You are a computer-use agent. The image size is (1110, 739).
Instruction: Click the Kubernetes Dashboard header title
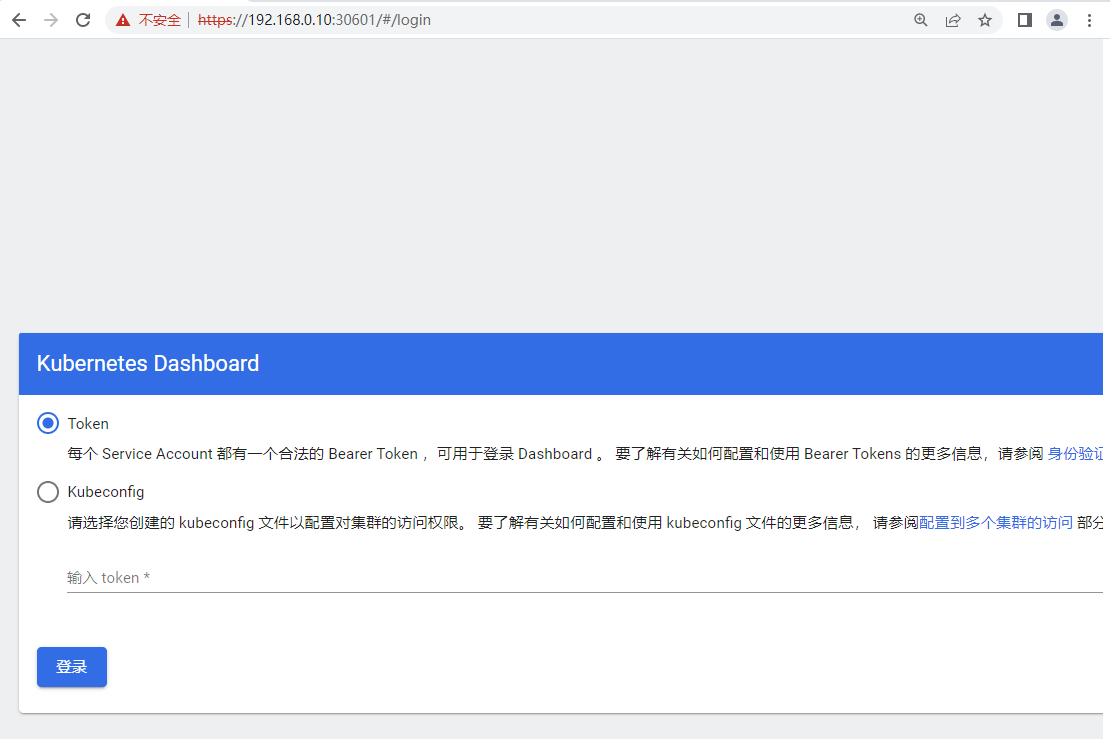(x=148, y=363)
